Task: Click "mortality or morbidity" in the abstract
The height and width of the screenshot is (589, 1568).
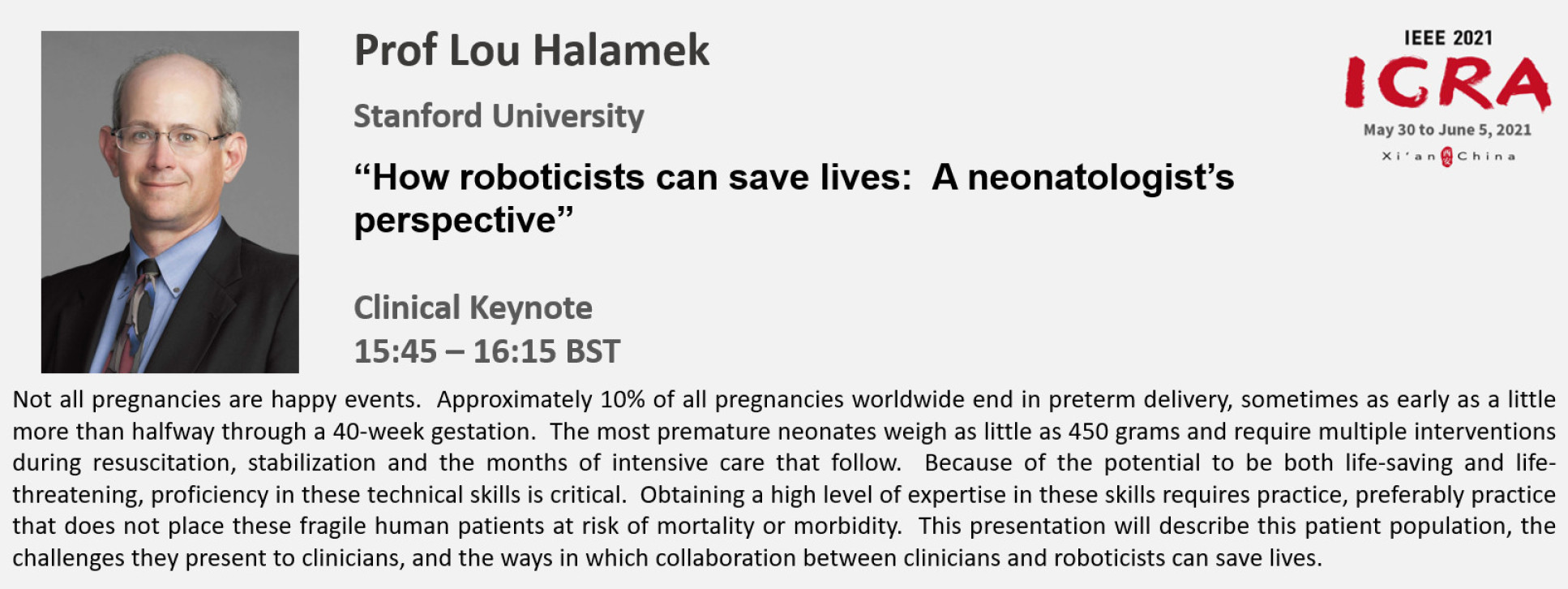Action: point(778,527)
